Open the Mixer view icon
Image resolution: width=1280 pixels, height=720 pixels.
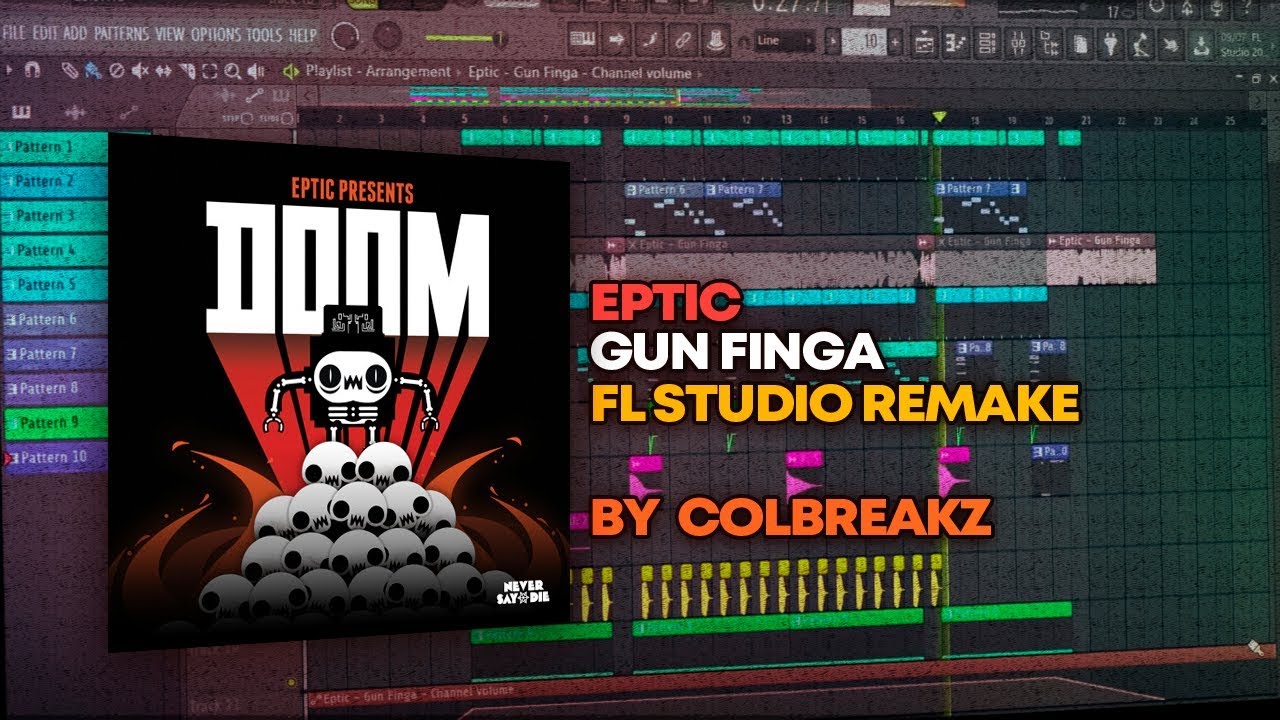[x=1018, y=42]
